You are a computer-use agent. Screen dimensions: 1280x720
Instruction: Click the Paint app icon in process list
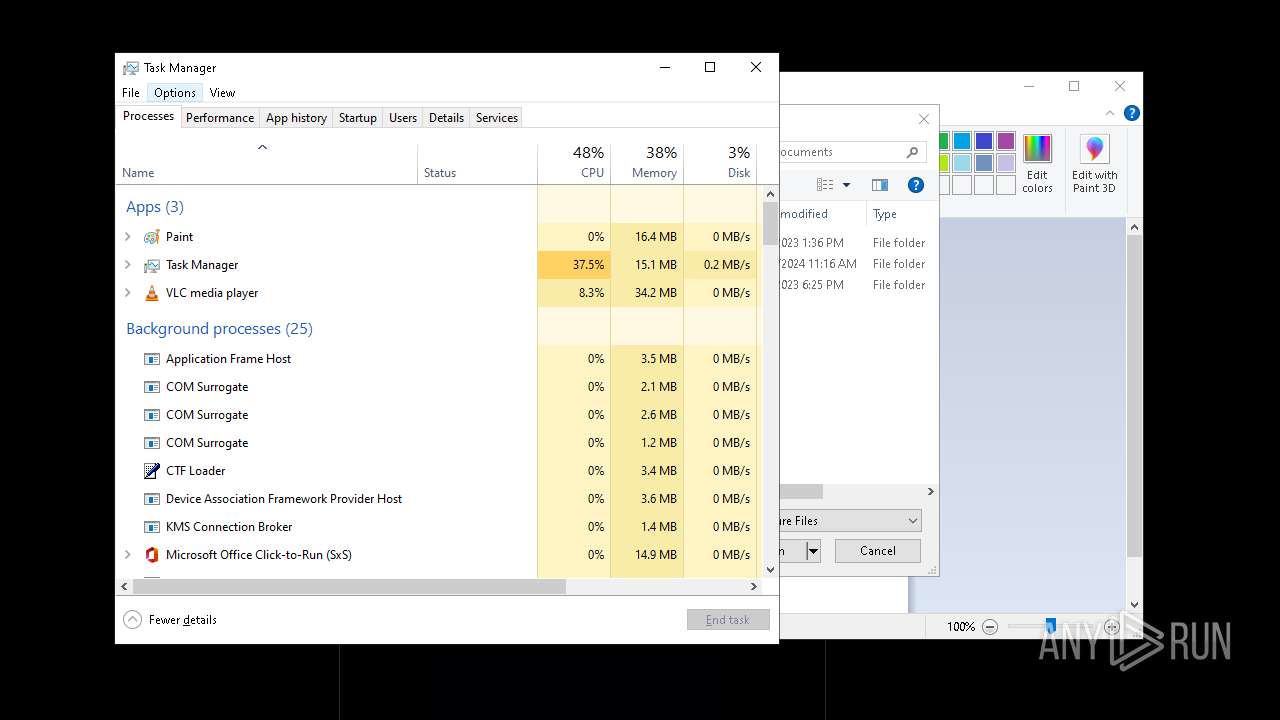pyautogui.click(x=151, y=237)
